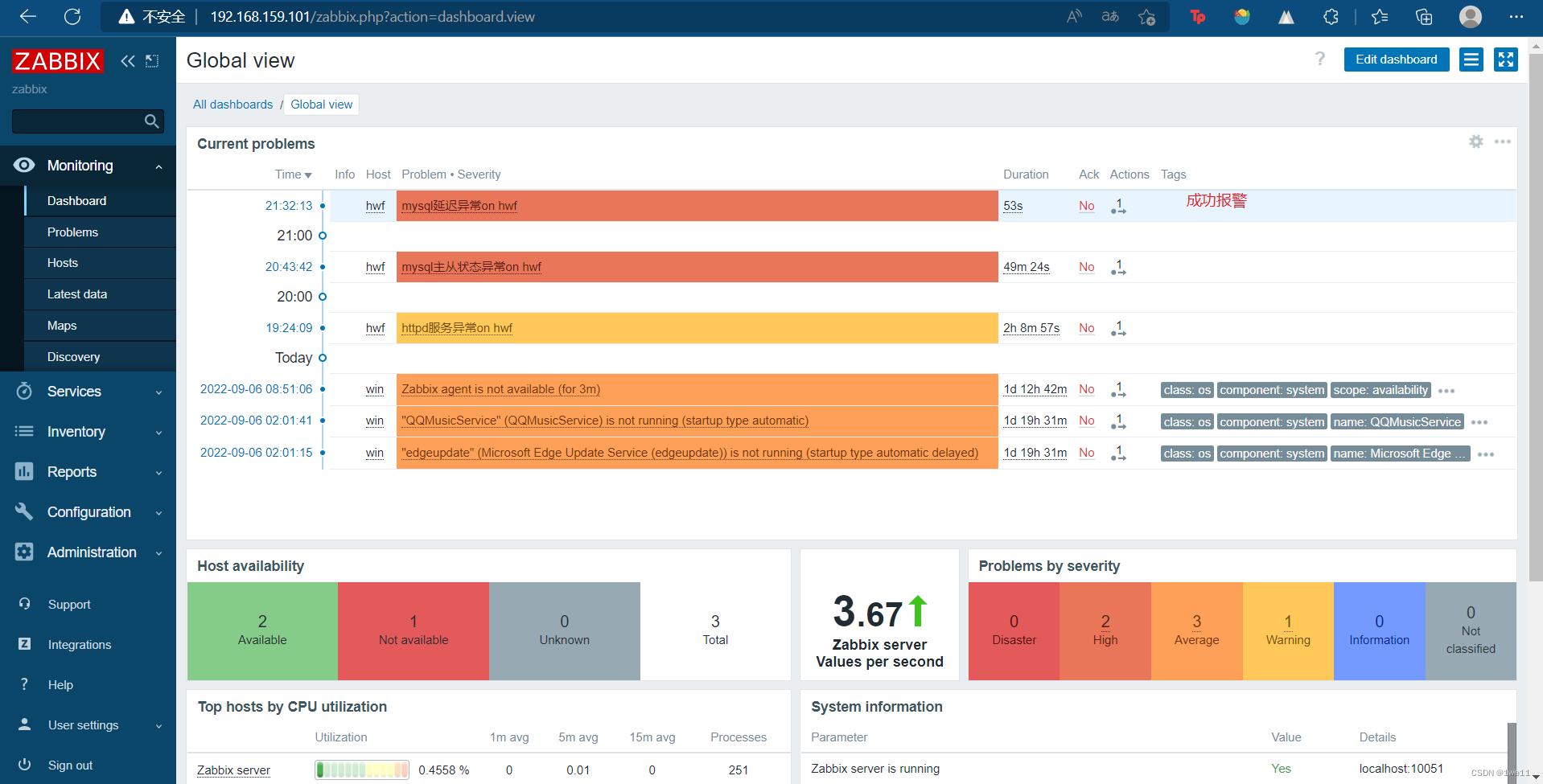Viewport: 1543px width, 784px height.
Task: Open Zabbix agent is not available problem
Action: 500,389
